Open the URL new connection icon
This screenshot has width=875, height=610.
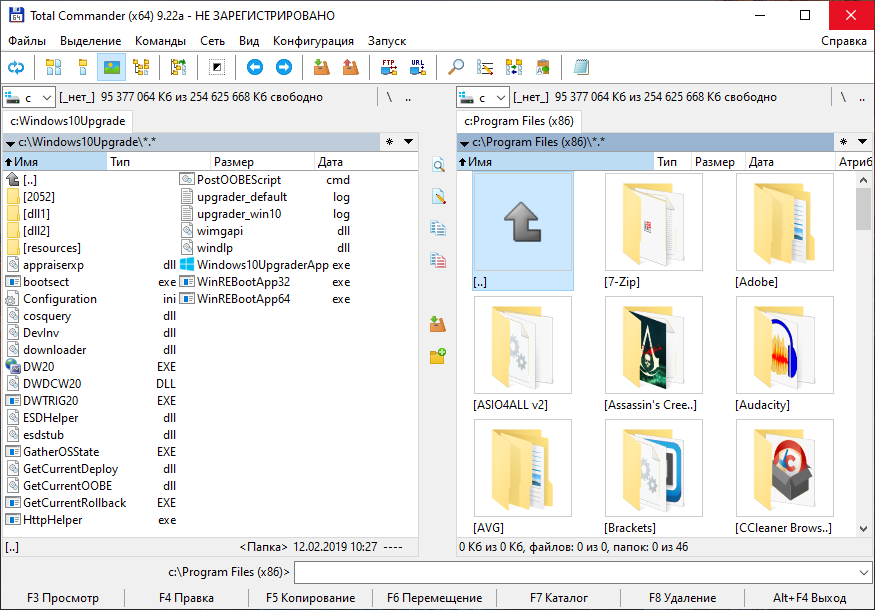(417, 68)
